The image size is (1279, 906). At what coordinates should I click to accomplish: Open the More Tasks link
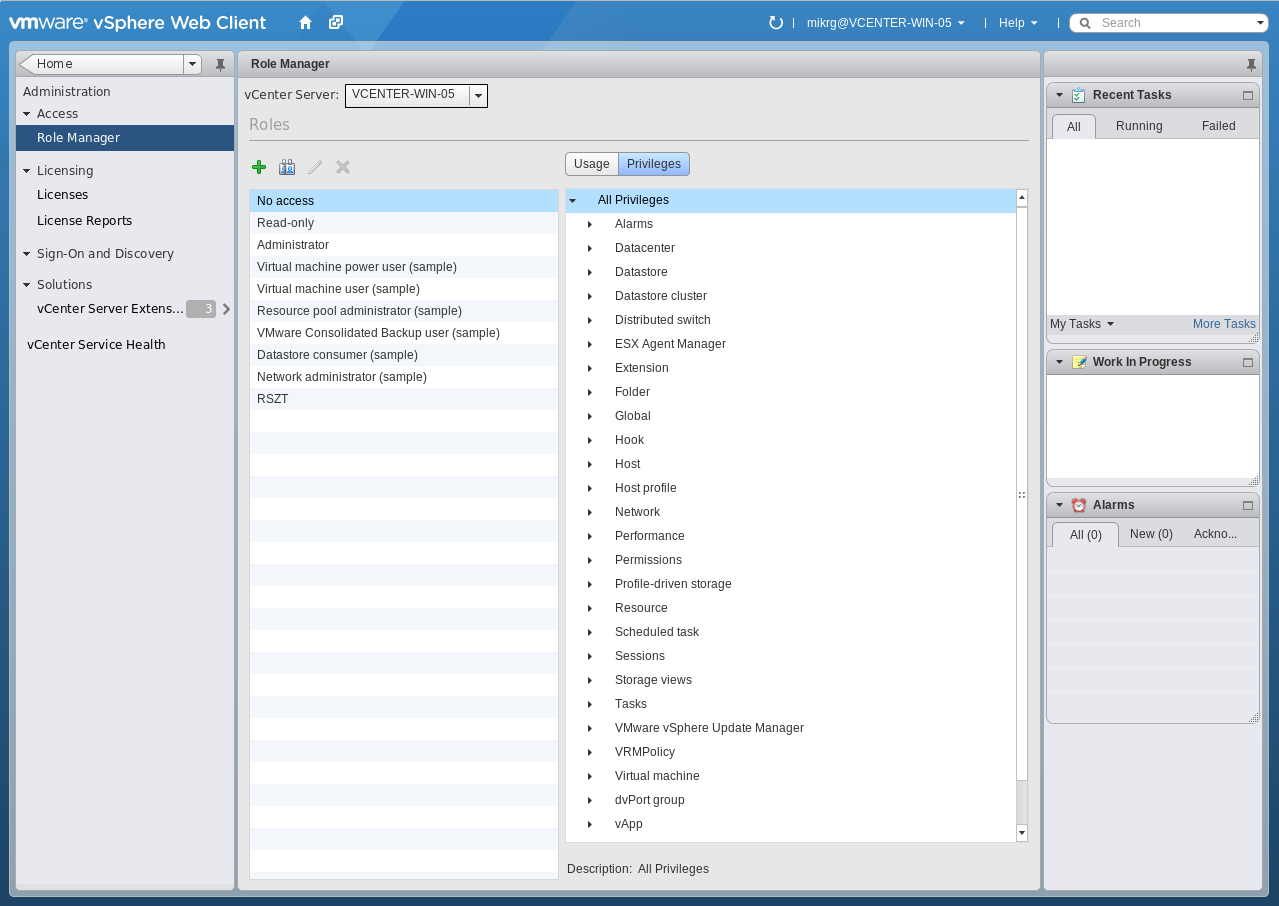coord(1224,324)
